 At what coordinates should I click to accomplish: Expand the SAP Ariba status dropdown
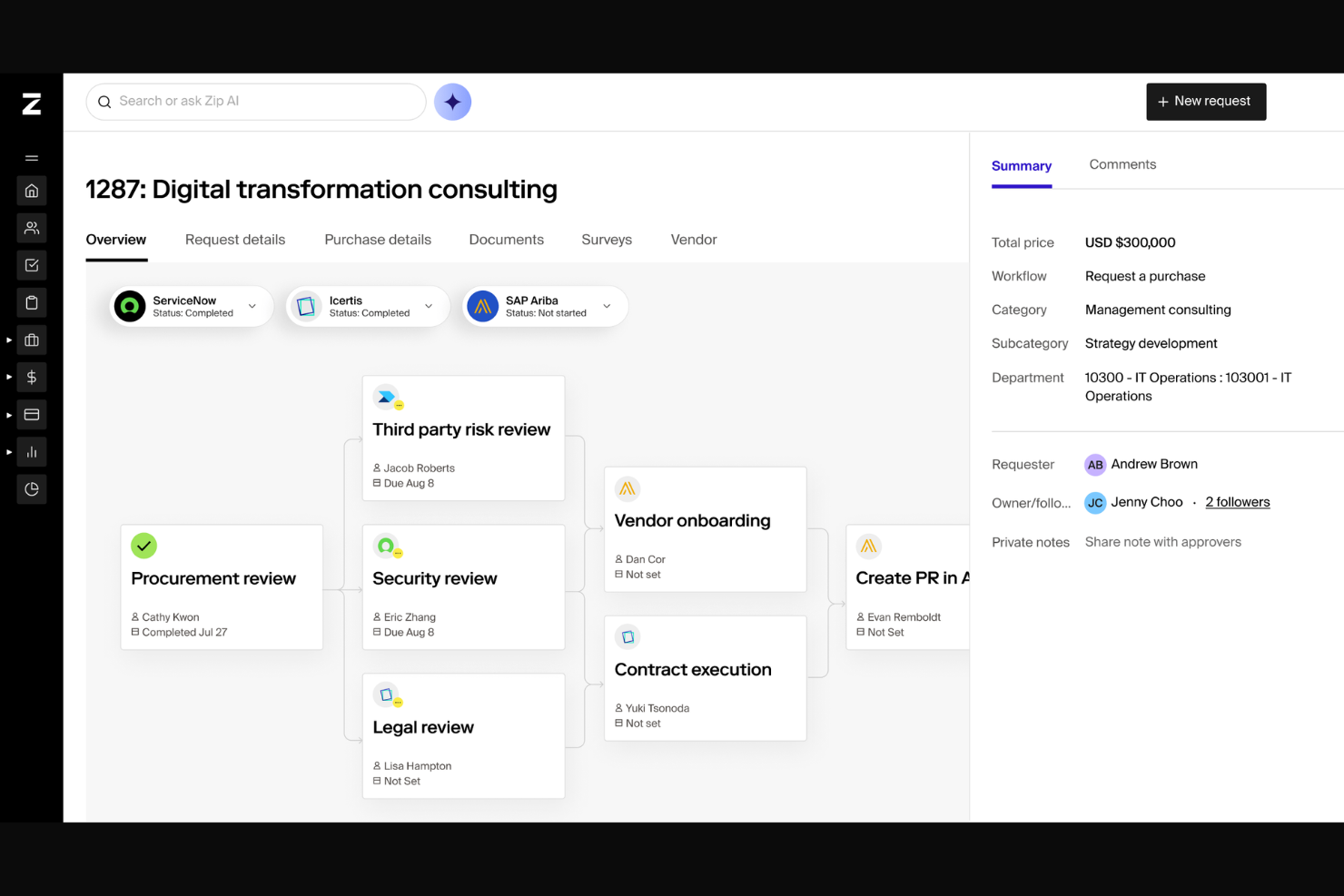coord(607,307)
